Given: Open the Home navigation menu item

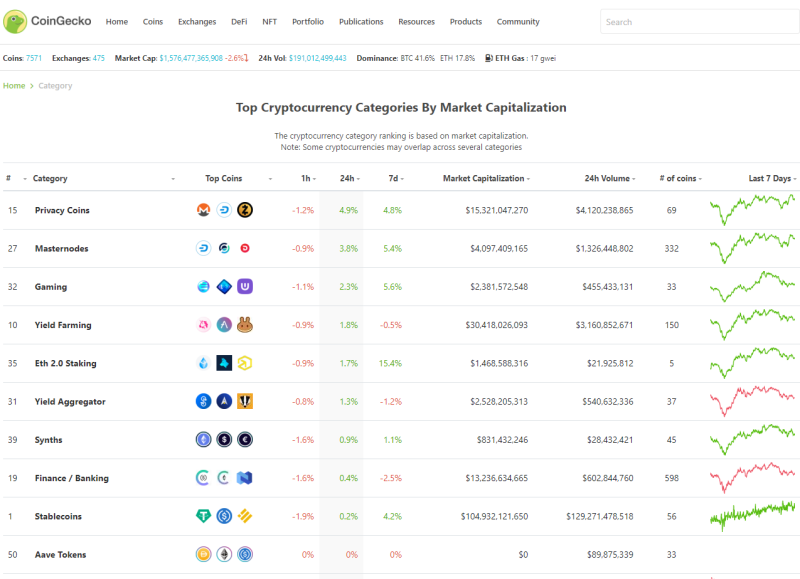Looking at the screenshot, I should [x=117, y=21].
